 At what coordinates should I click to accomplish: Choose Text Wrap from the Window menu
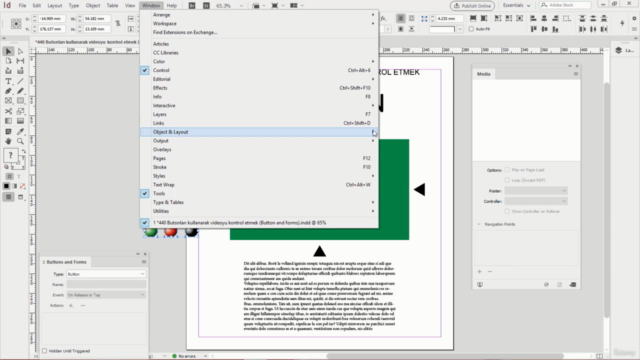click(259, 184)
